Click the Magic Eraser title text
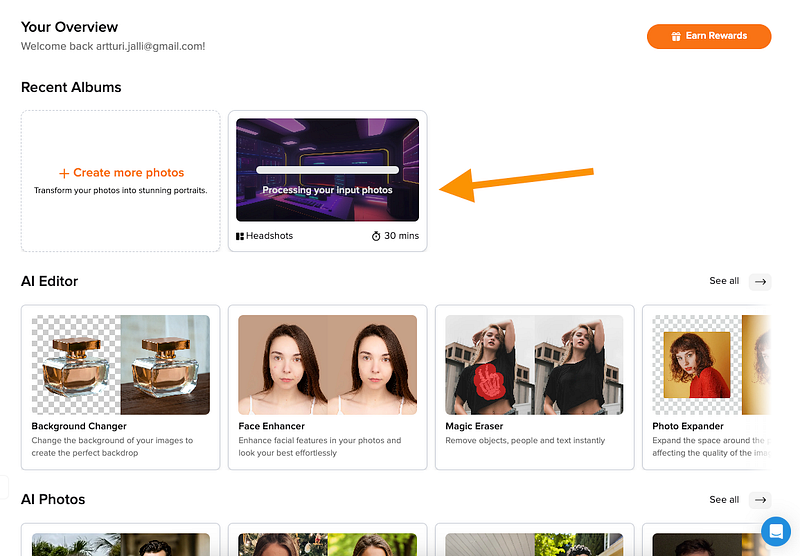 (x=474, y=426)
